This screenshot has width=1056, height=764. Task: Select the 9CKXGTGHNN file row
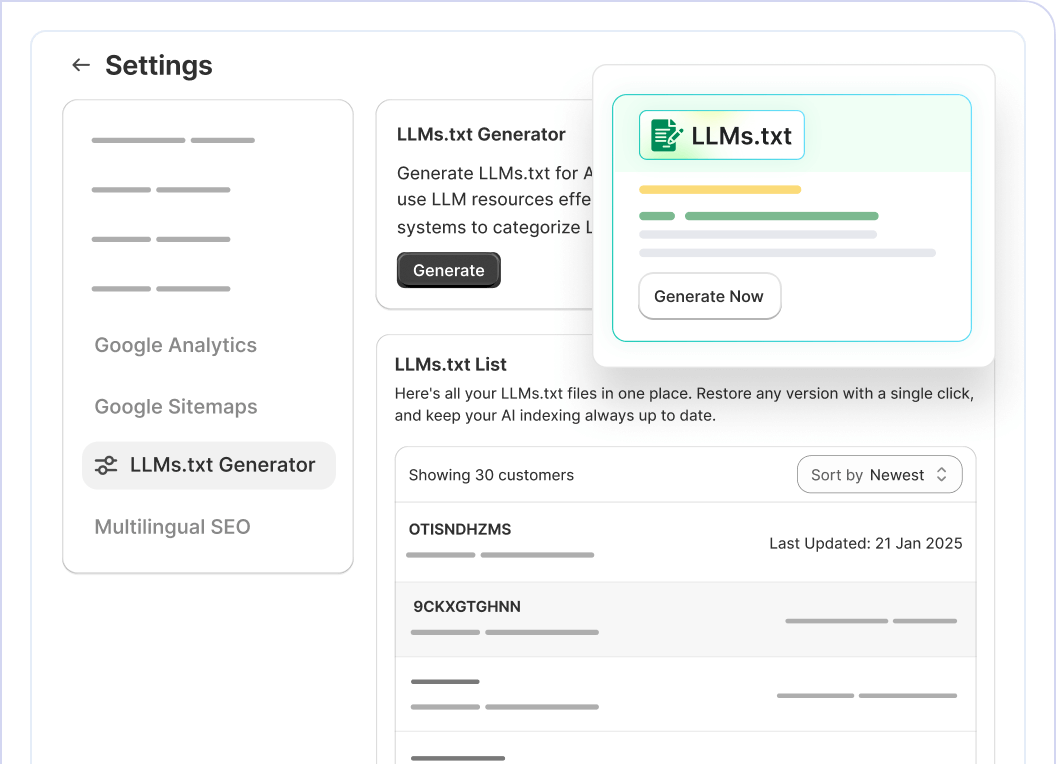467,607
